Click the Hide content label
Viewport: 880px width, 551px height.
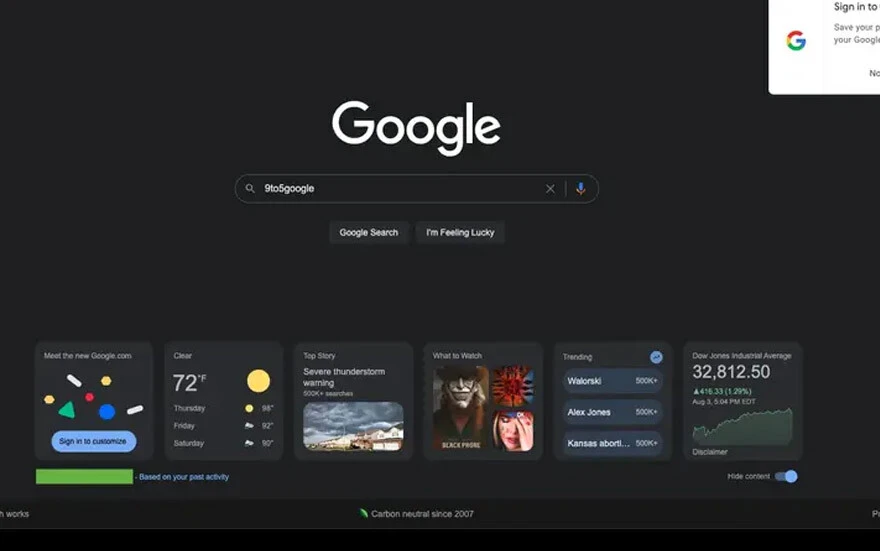tap(749, 476)
